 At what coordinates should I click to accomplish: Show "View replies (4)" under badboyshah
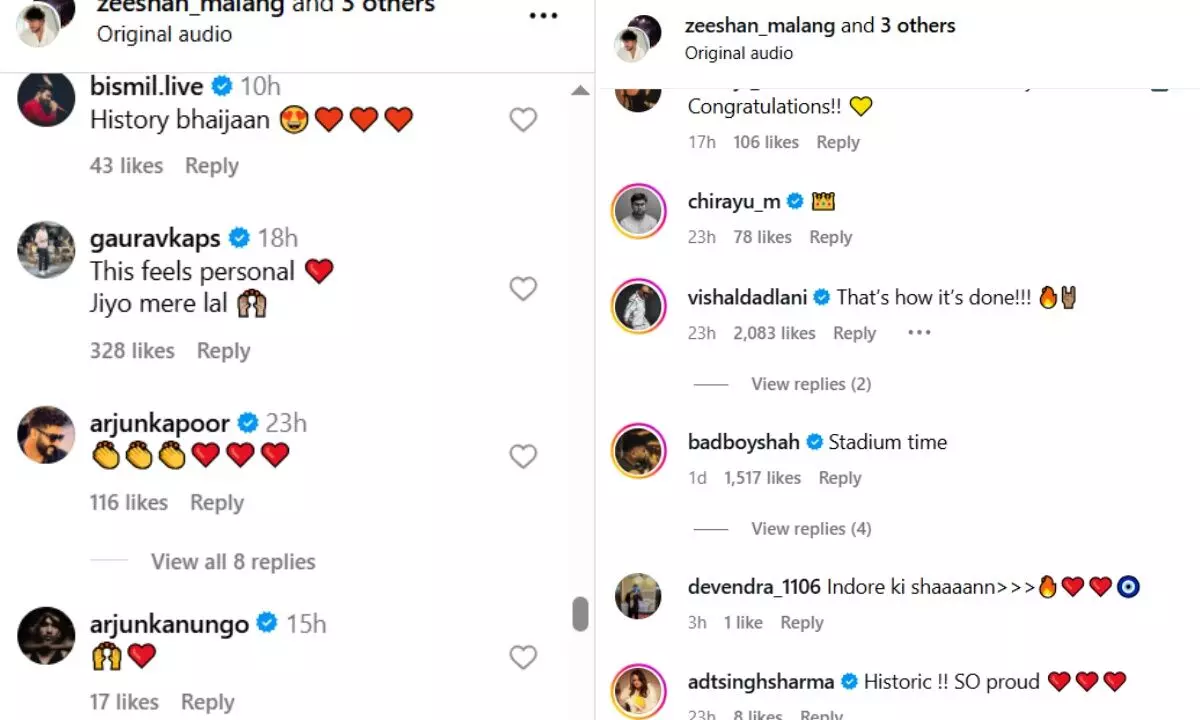[811, 528]
